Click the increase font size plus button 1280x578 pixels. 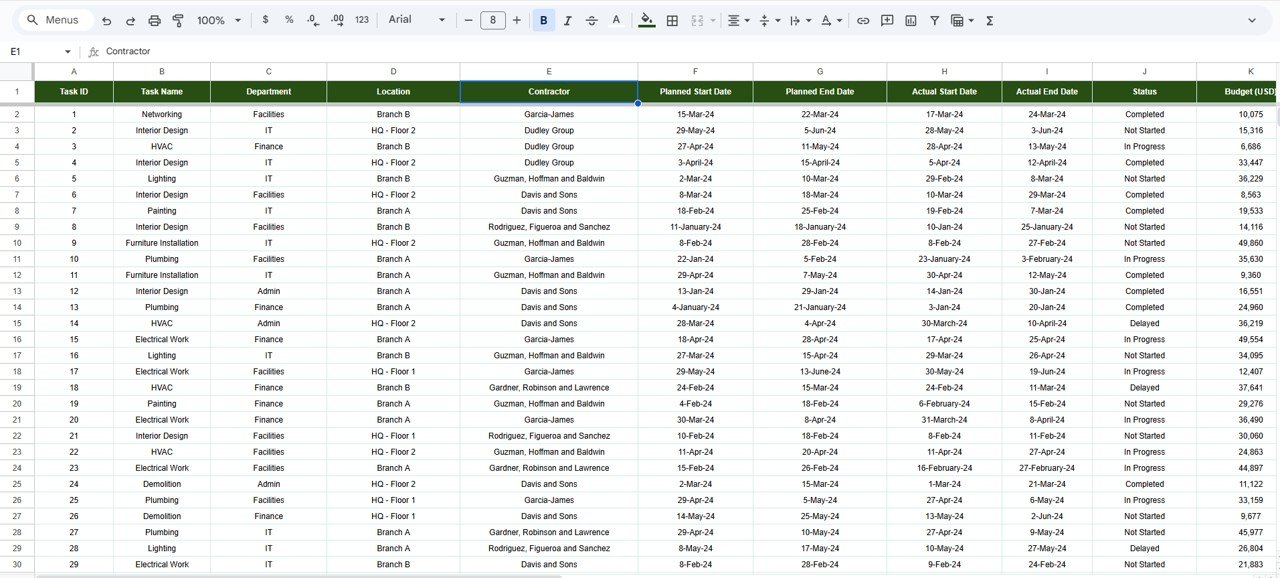click(x=517, y=20)
